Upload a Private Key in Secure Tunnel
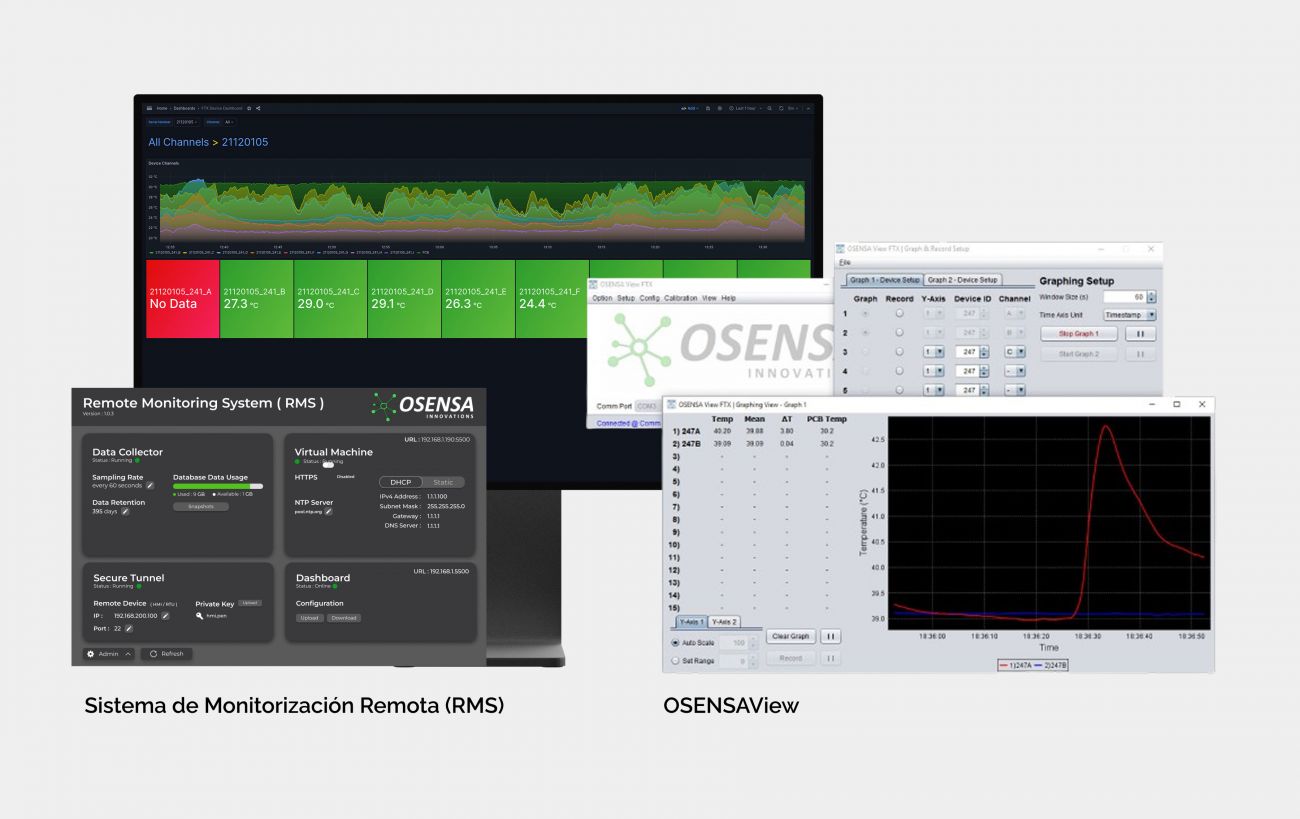1300x819 pixels. [x=250, y=603]
